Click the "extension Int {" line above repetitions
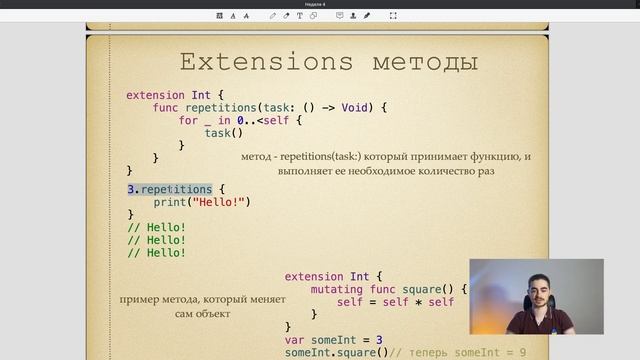The width and height of the screenshot is (640, 360). click(175, 95)
